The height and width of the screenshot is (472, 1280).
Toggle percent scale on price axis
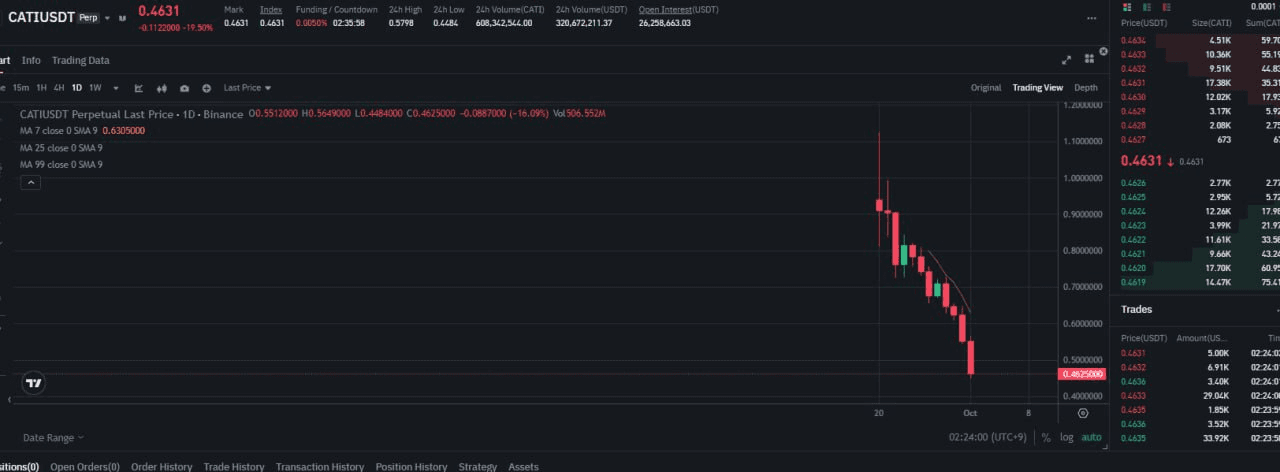pyautogui.click(x=1046, y=438)
